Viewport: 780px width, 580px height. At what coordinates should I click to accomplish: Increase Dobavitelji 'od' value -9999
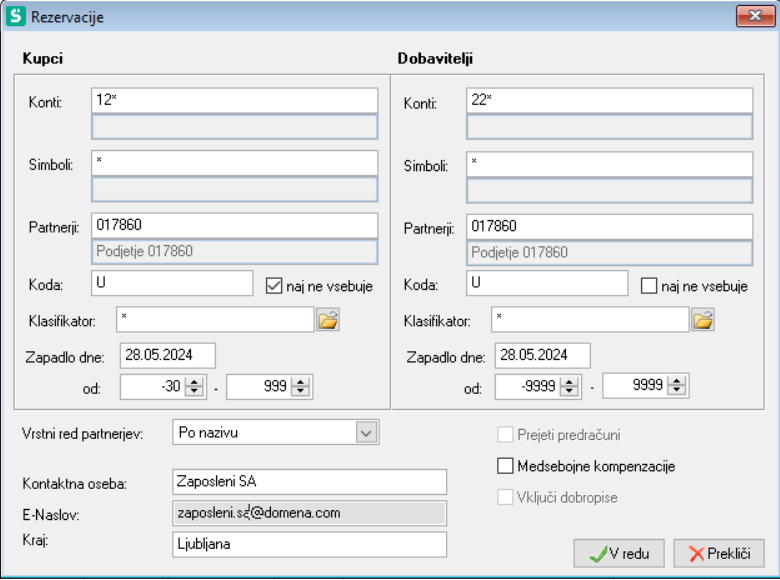pyautogui.click(x=569, y=381)
